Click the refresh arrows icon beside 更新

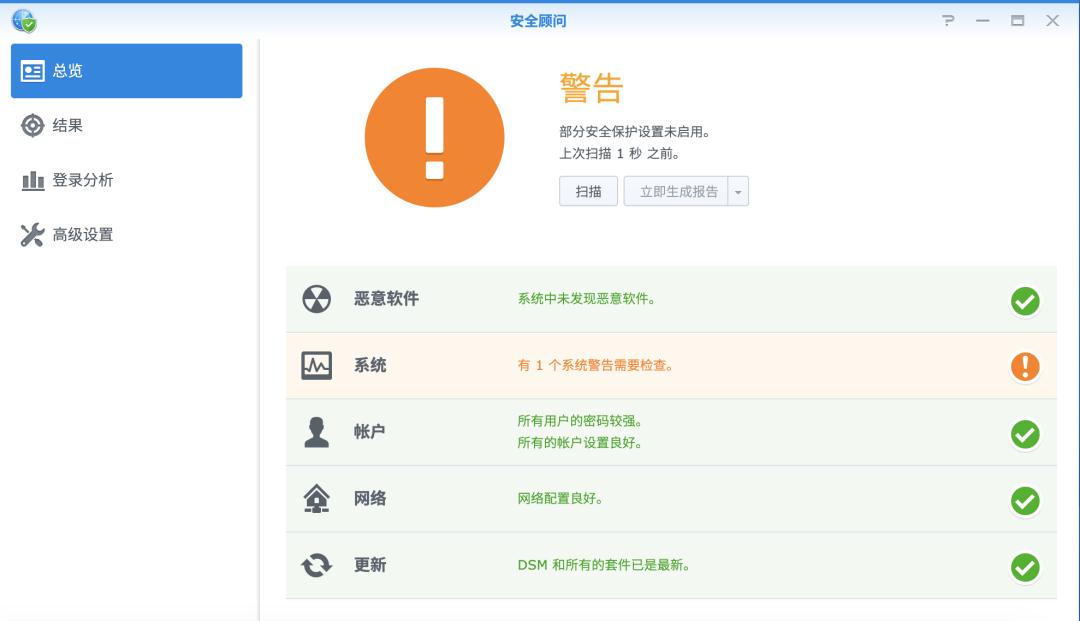(x=314, y=566)
